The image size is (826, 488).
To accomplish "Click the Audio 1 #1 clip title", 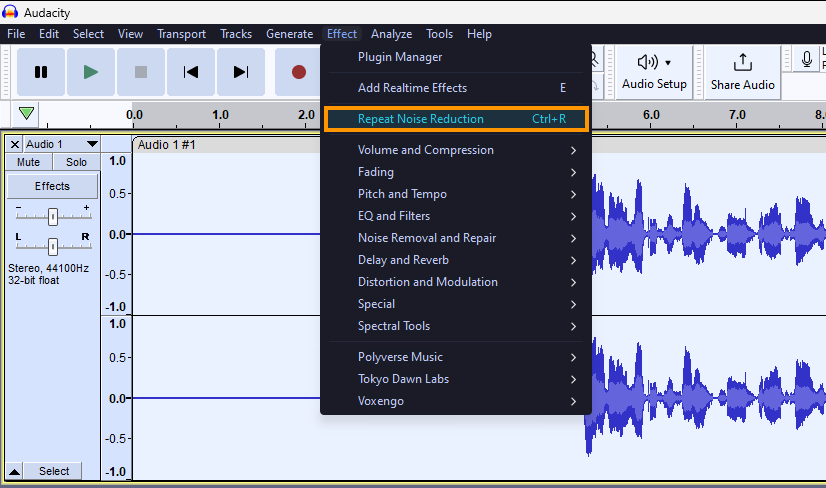I will tap(166, 145).
